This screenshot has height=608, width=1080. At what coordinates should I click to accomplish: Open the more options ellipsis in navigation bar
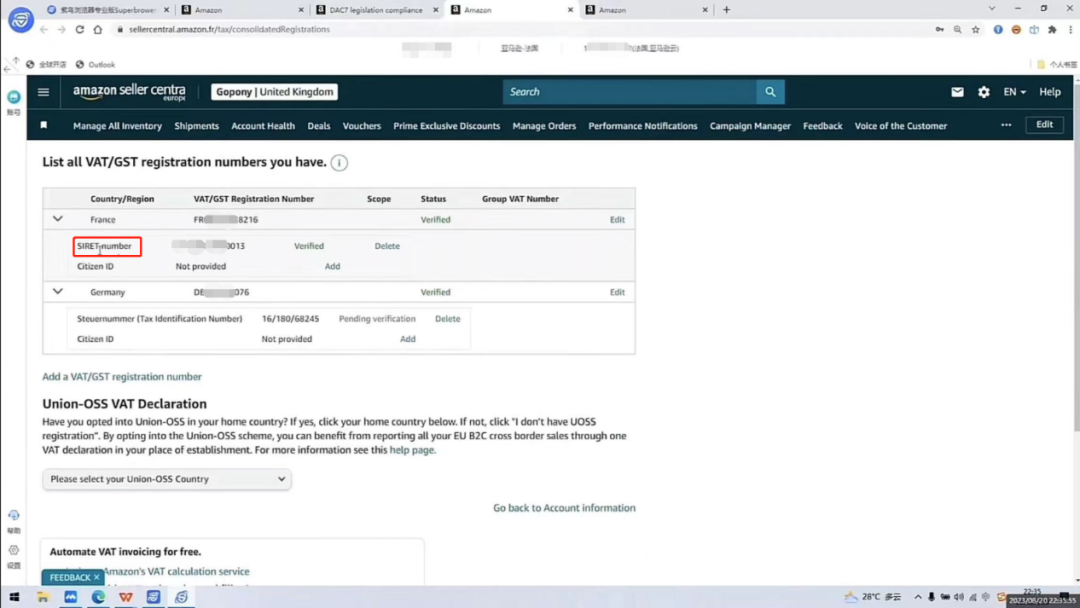tap(1006, 125)
